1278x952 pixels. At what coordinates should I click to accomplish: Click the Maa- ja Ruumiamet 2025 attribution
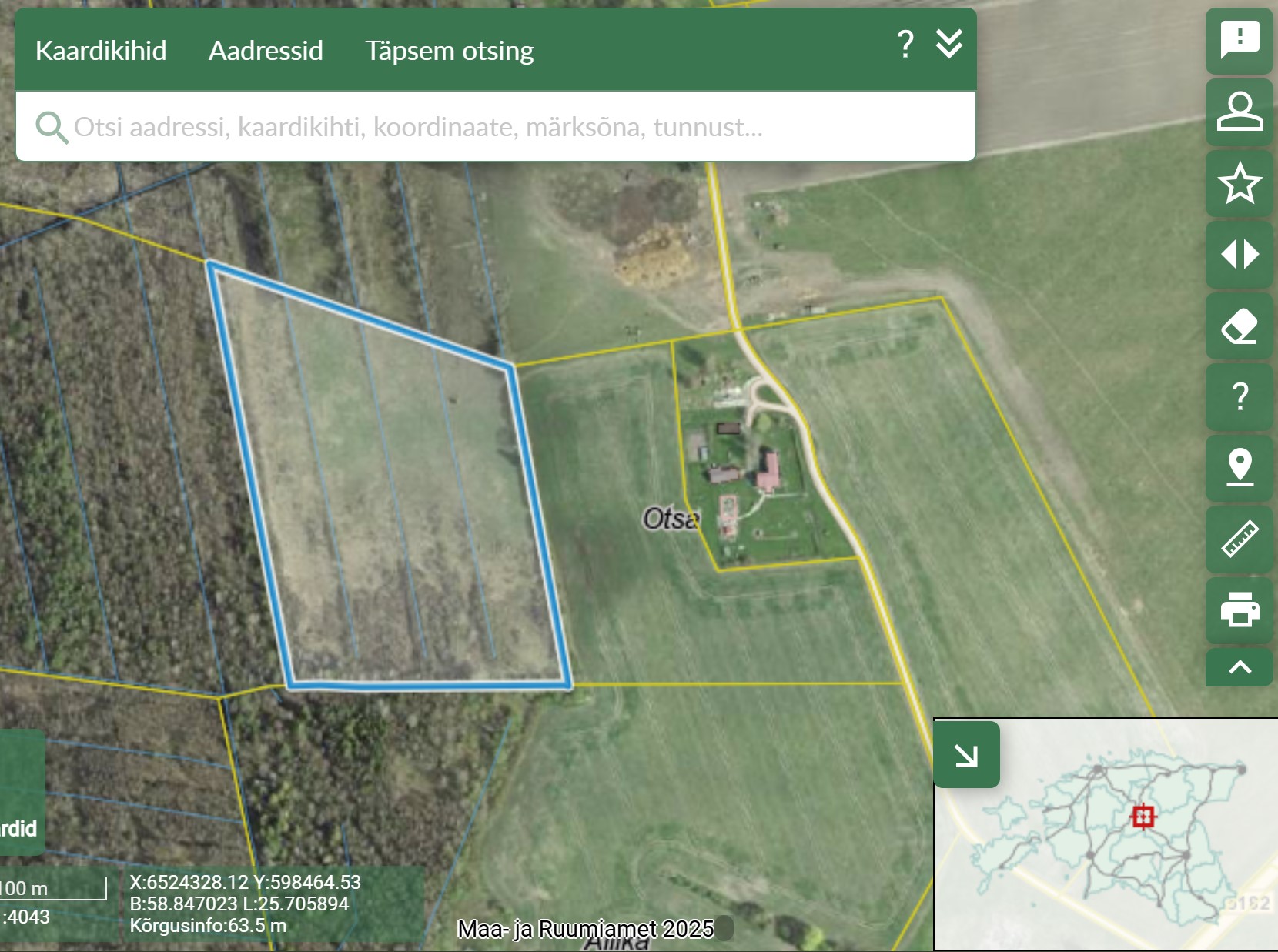585,929
